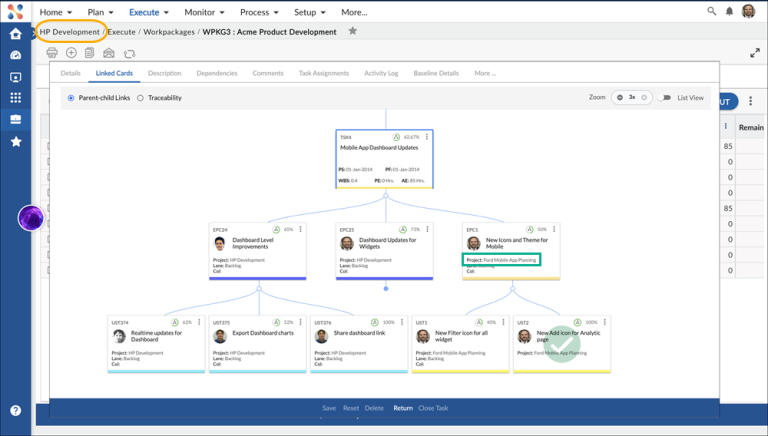Click HP Development breadcrumb link
This screenshot has width=768, height=436.
click(70, 32)
